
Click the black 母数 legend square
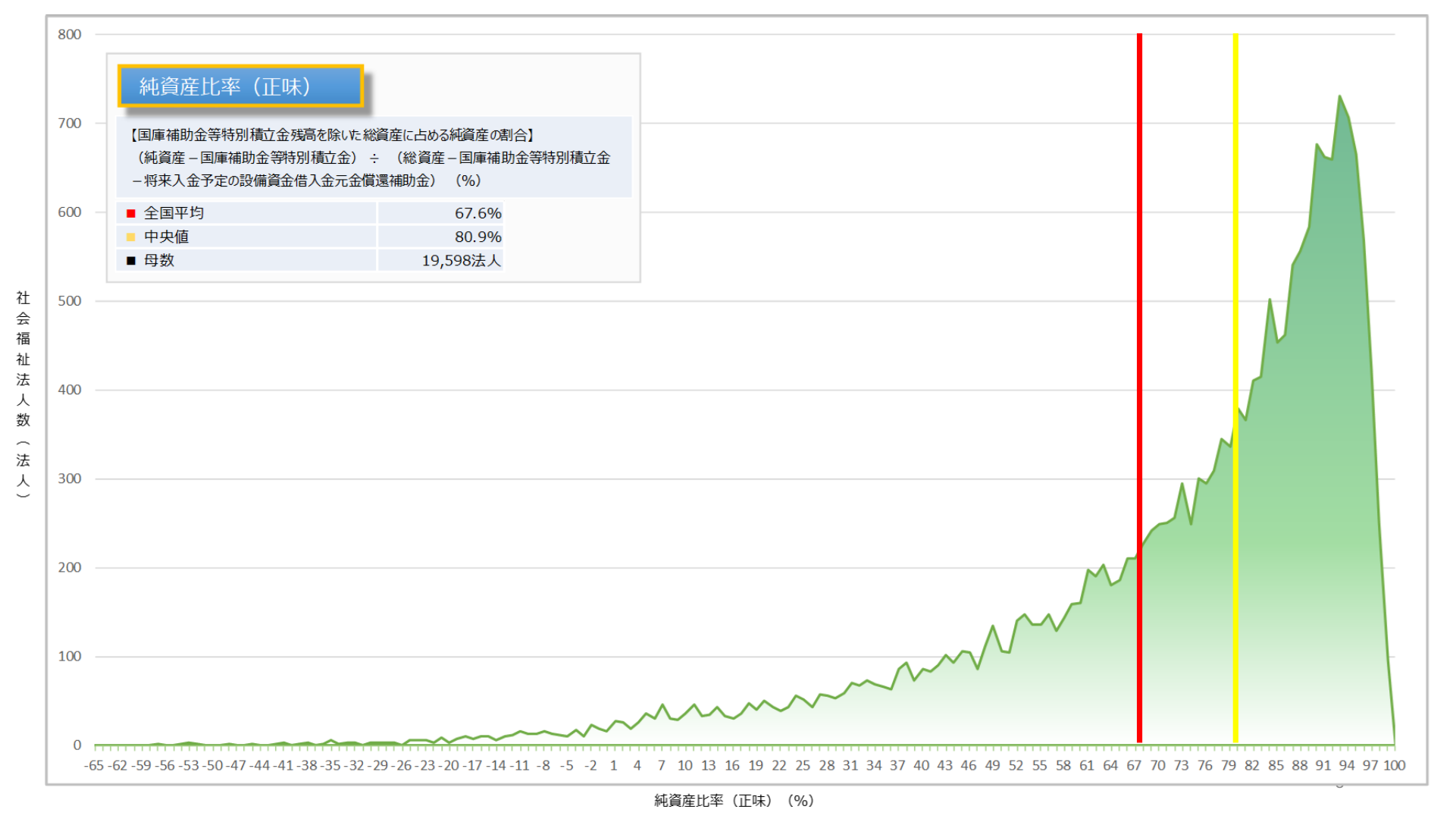131,261
